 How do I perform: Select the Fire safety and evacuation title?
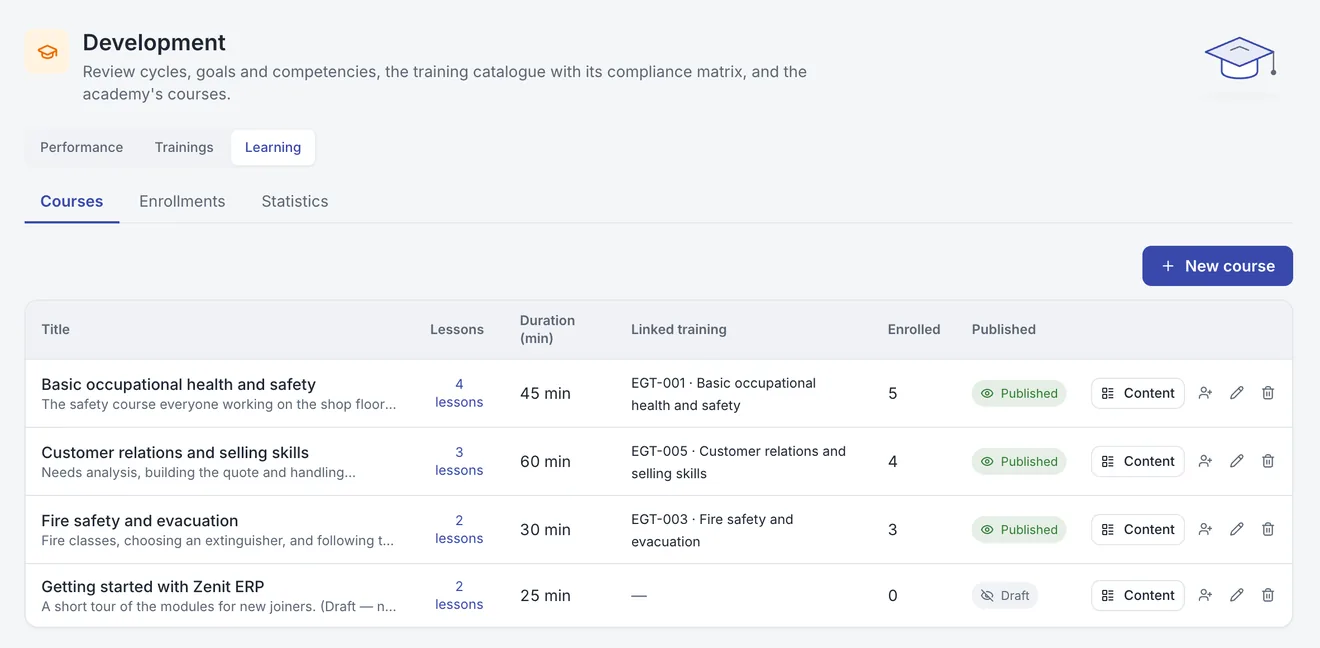(x=140, y=520)
